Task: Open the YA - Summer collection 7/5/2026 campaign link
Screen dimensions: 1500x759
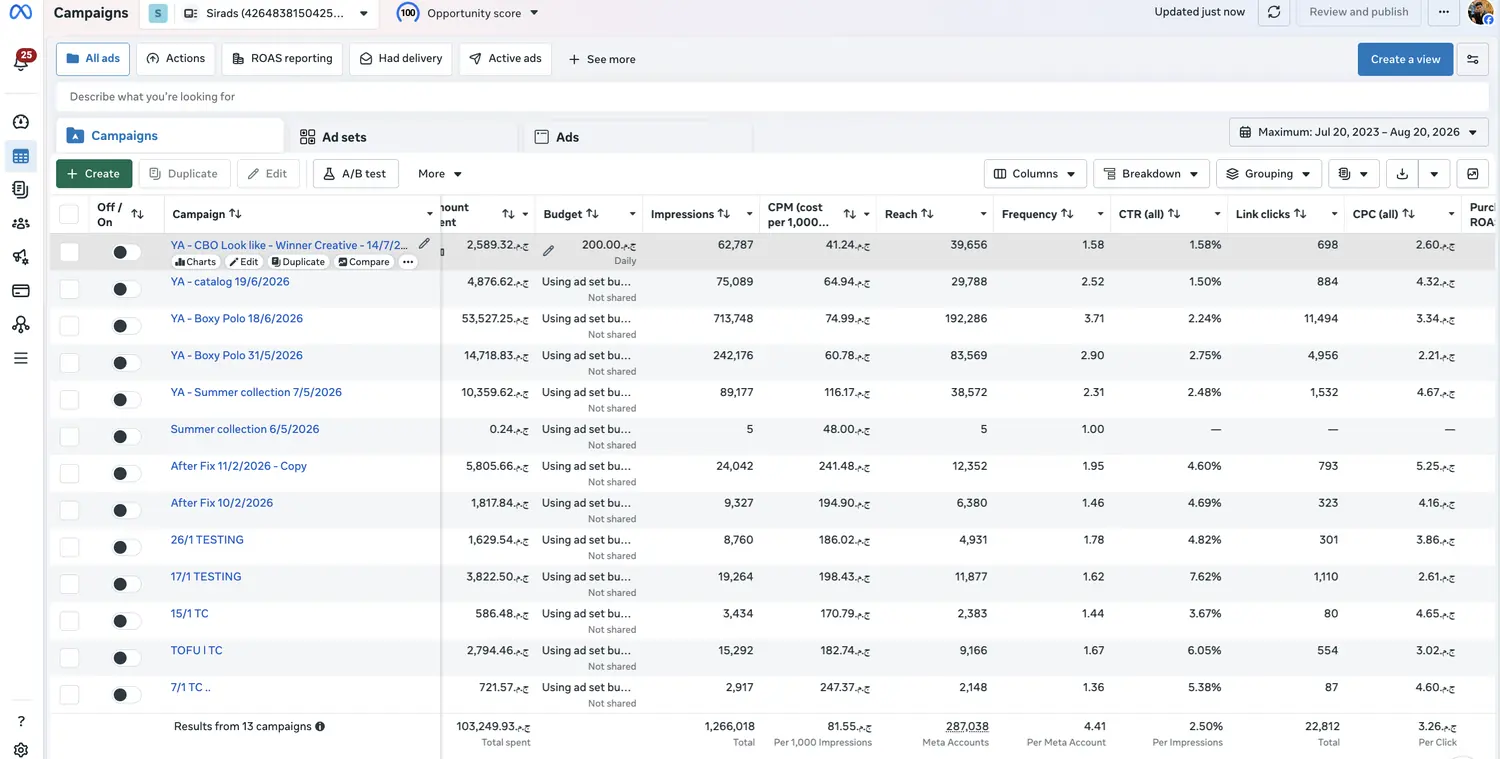Action: coord(256,392)
